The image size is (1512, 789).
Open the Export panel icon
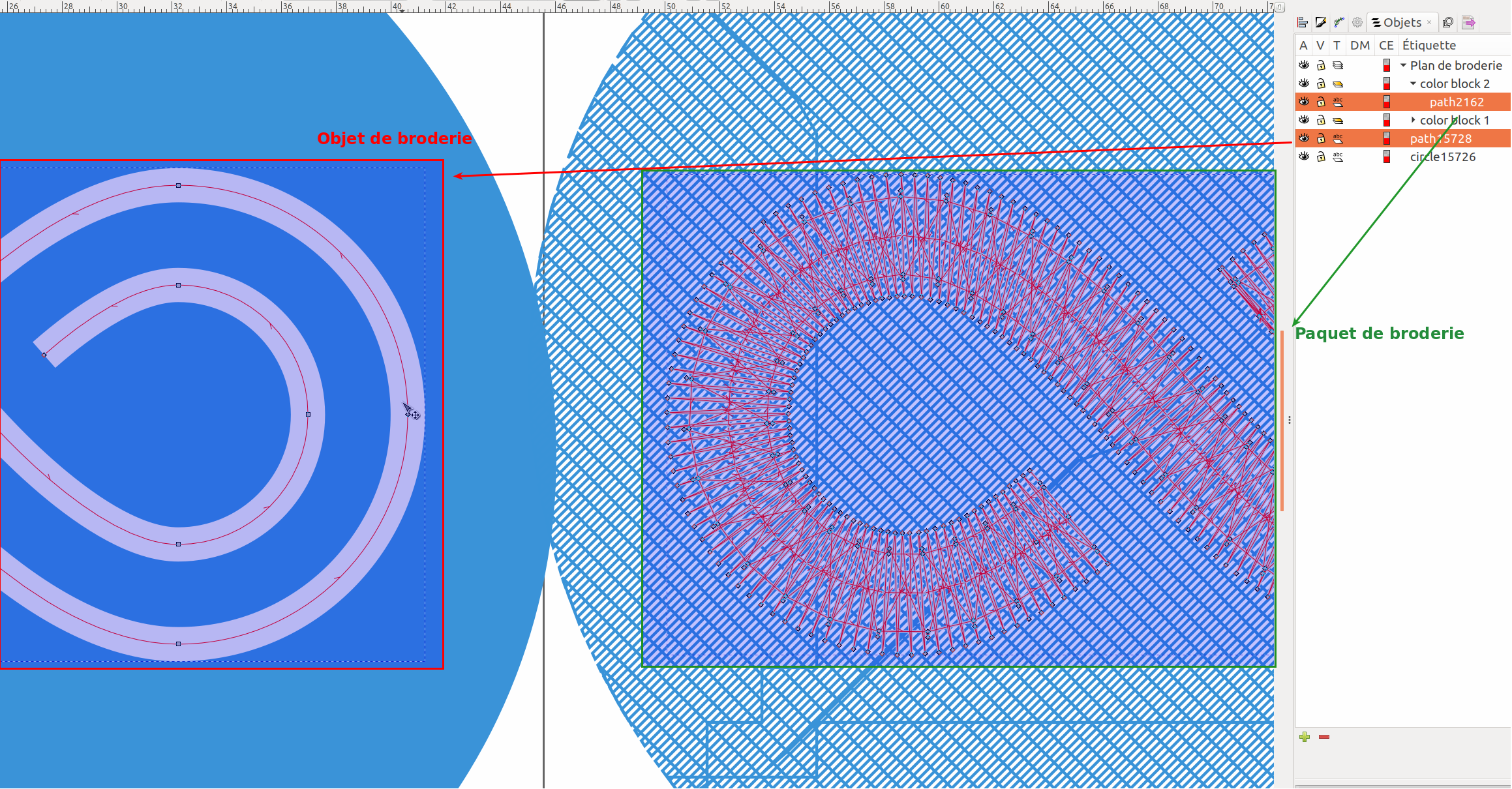tap(1469, 23)
